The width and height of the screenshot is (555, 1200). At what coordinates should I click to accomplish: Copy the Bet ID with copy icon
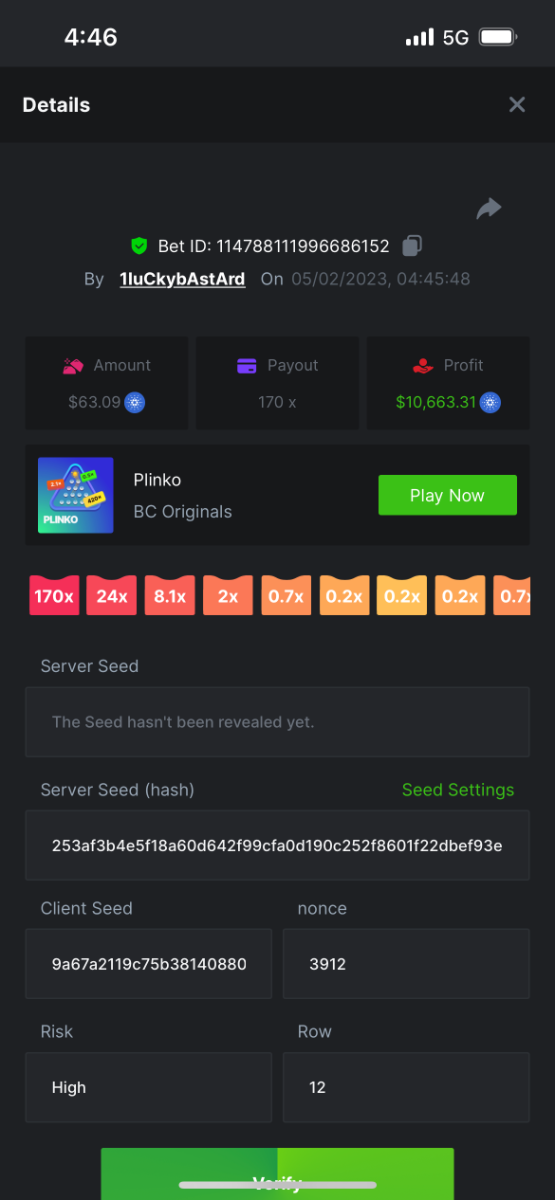(411, 246)
